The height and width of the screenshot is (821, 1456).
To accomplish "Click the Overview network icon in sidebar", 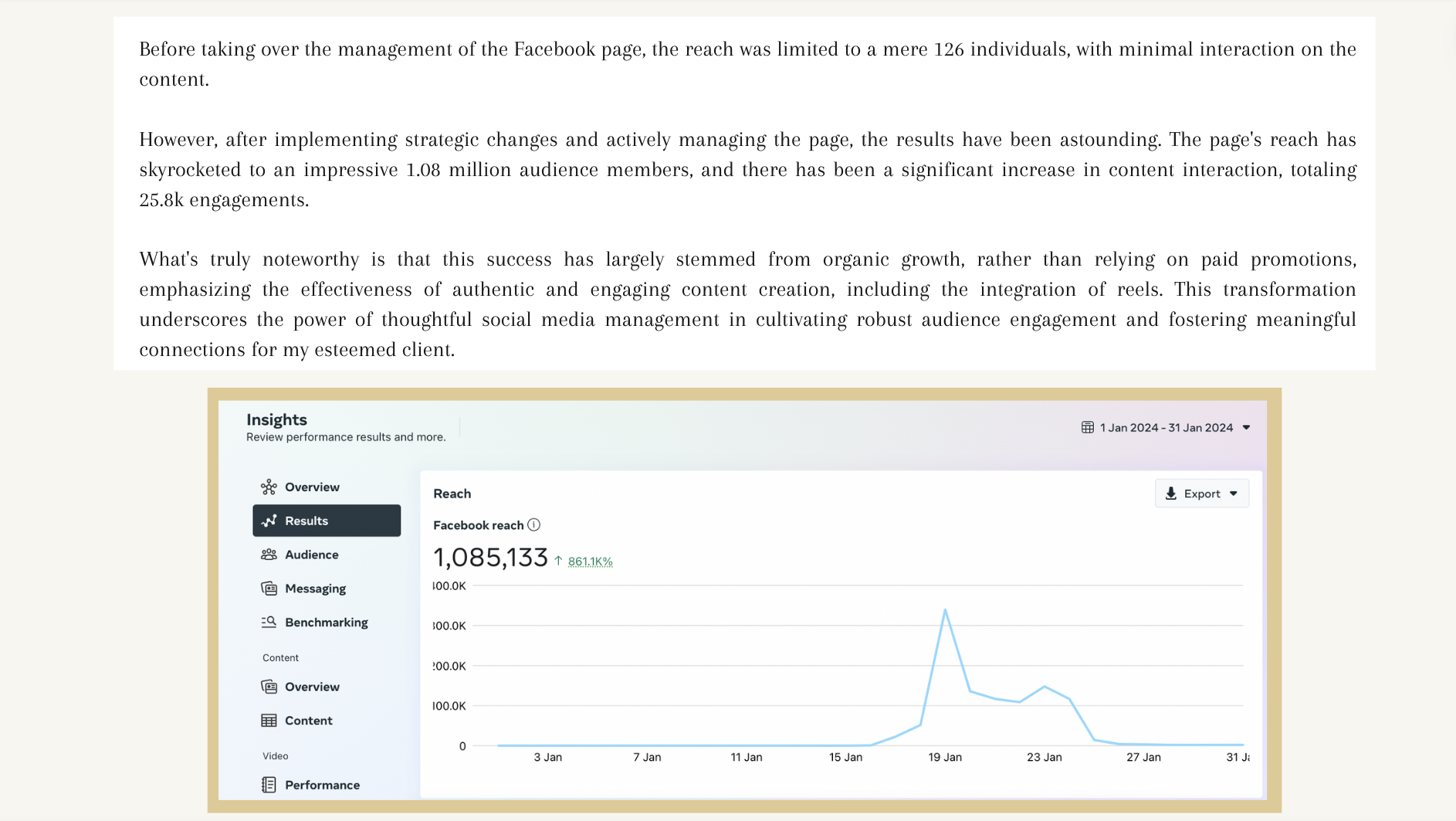I will [x=269, y=487].
